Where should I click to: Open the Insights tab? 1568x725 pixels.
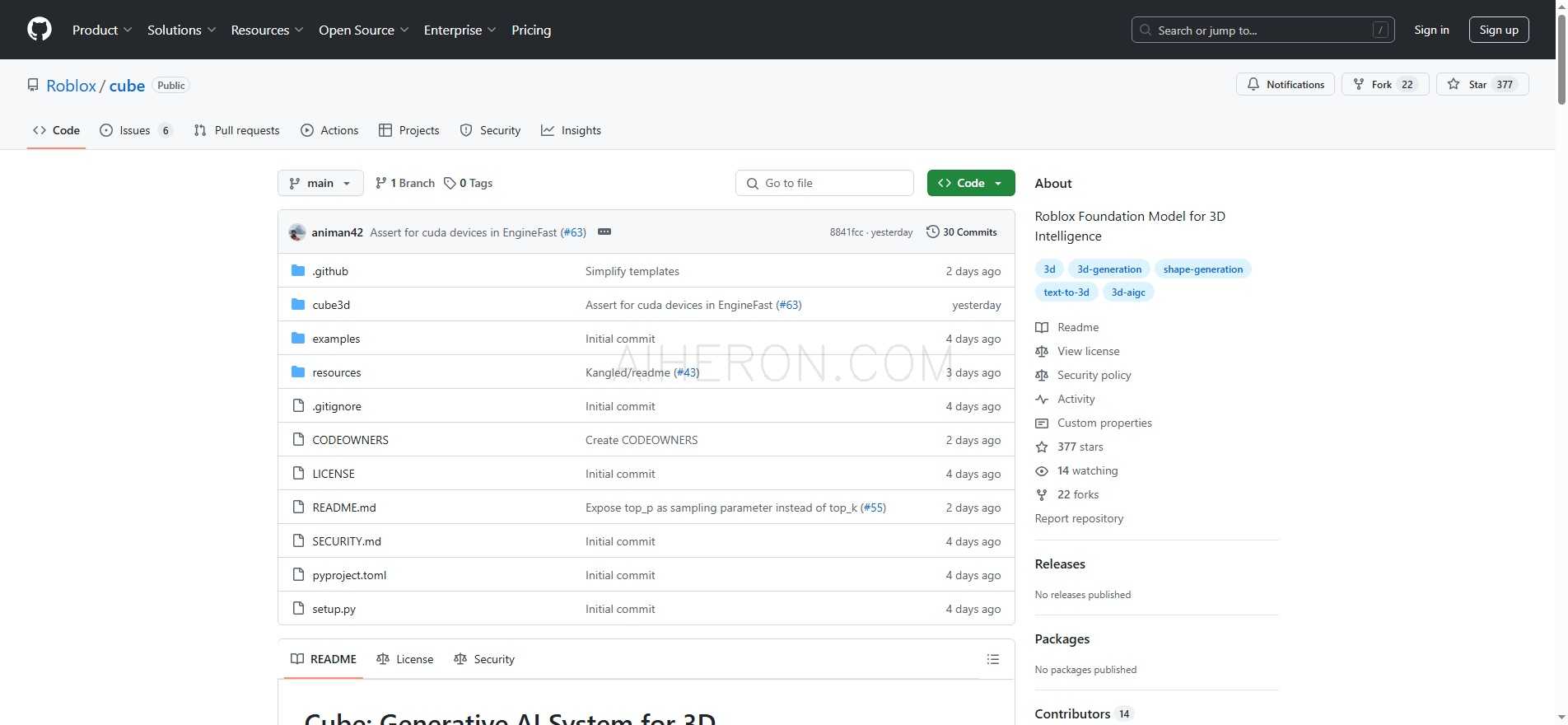(571, 130)
